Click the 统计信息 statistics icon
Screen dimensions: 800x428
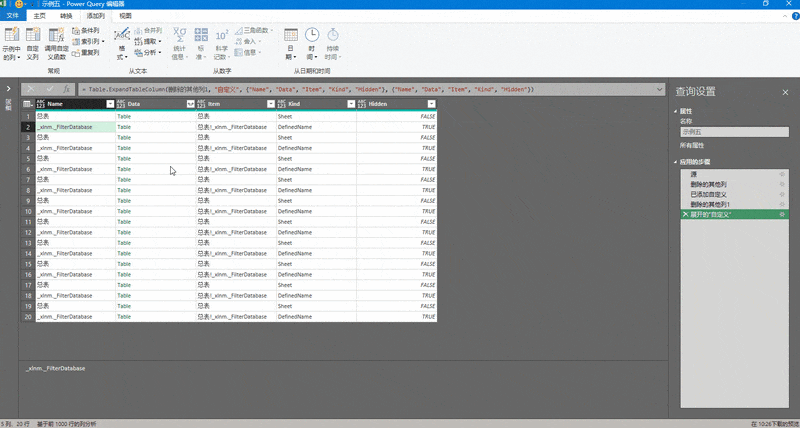[x=180, y=46]
